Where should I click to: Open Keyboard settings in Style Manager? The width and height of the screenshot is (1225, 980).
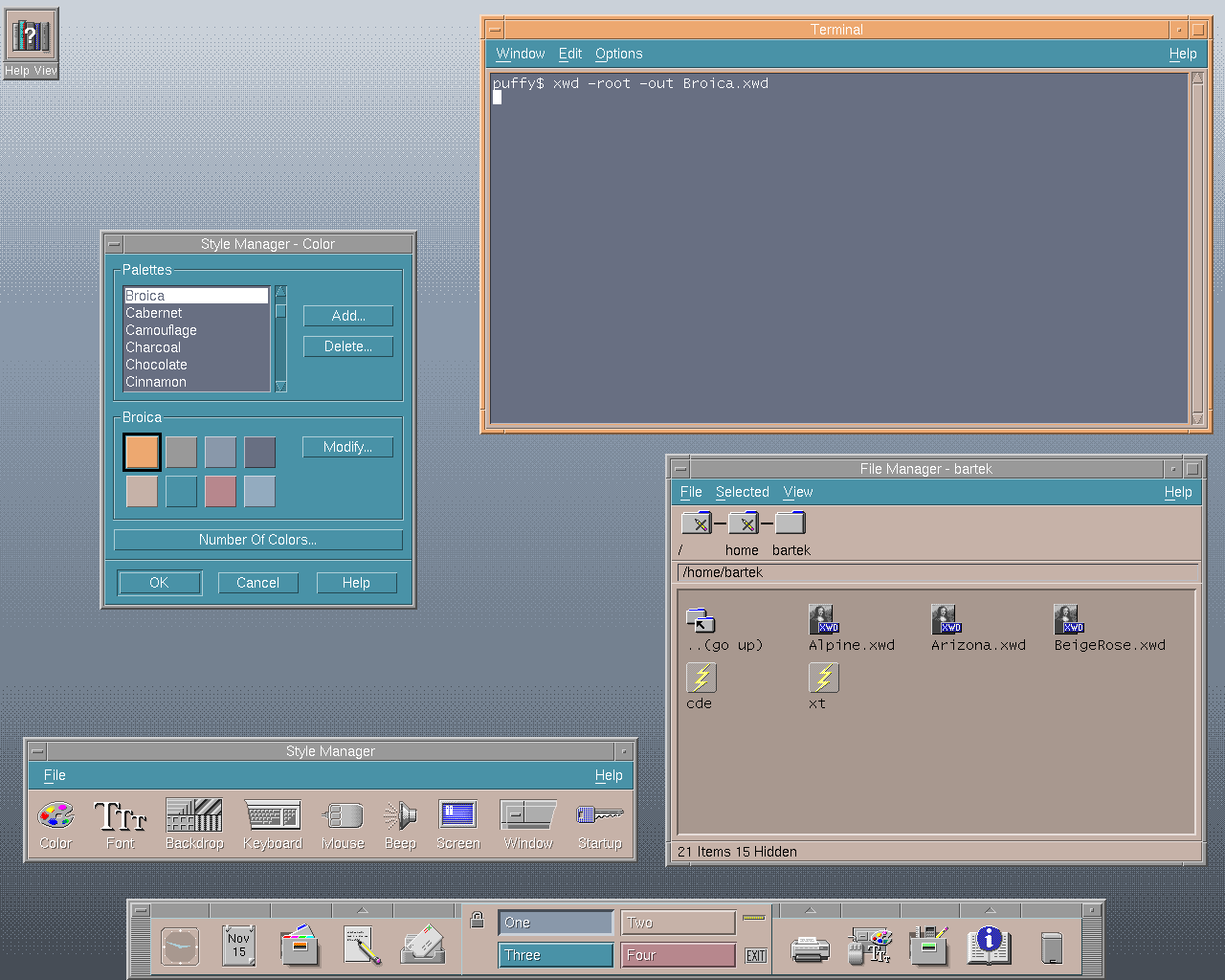click(x=272, y=816)
